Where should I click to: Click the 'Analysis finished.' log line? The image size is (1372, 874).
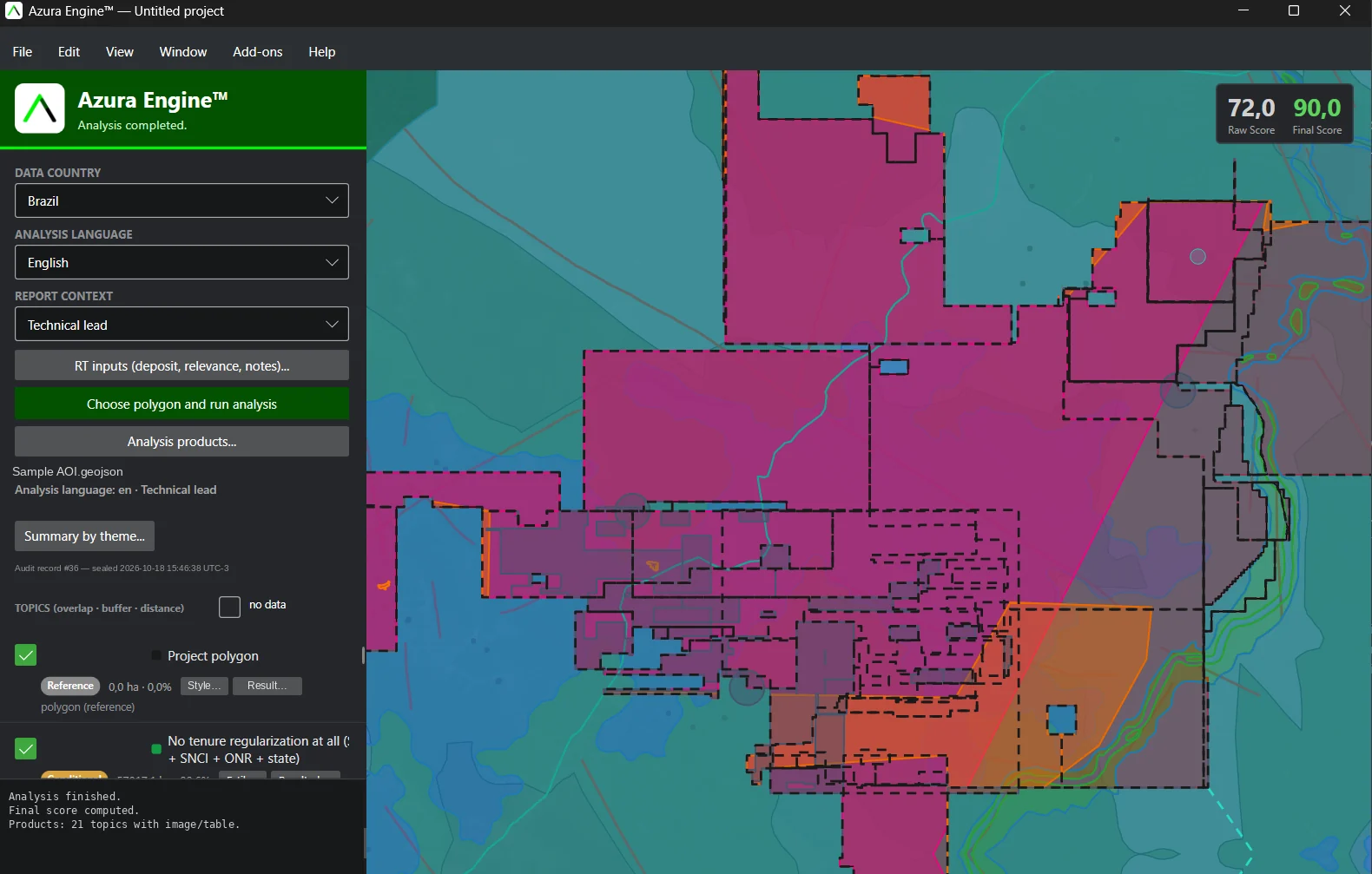pyautogui.click(x=64, y=797)
